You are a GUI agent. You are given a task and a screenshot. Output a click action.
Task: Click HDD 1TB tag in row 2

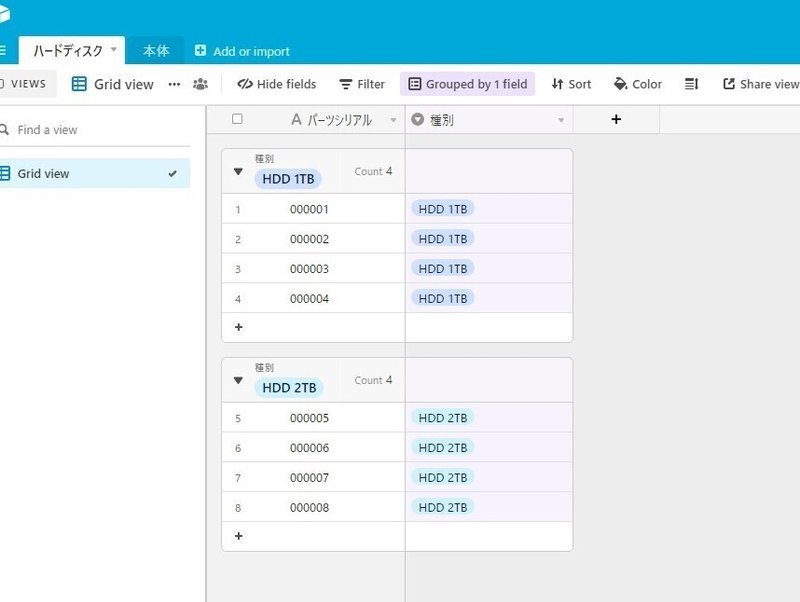point(443,239)
